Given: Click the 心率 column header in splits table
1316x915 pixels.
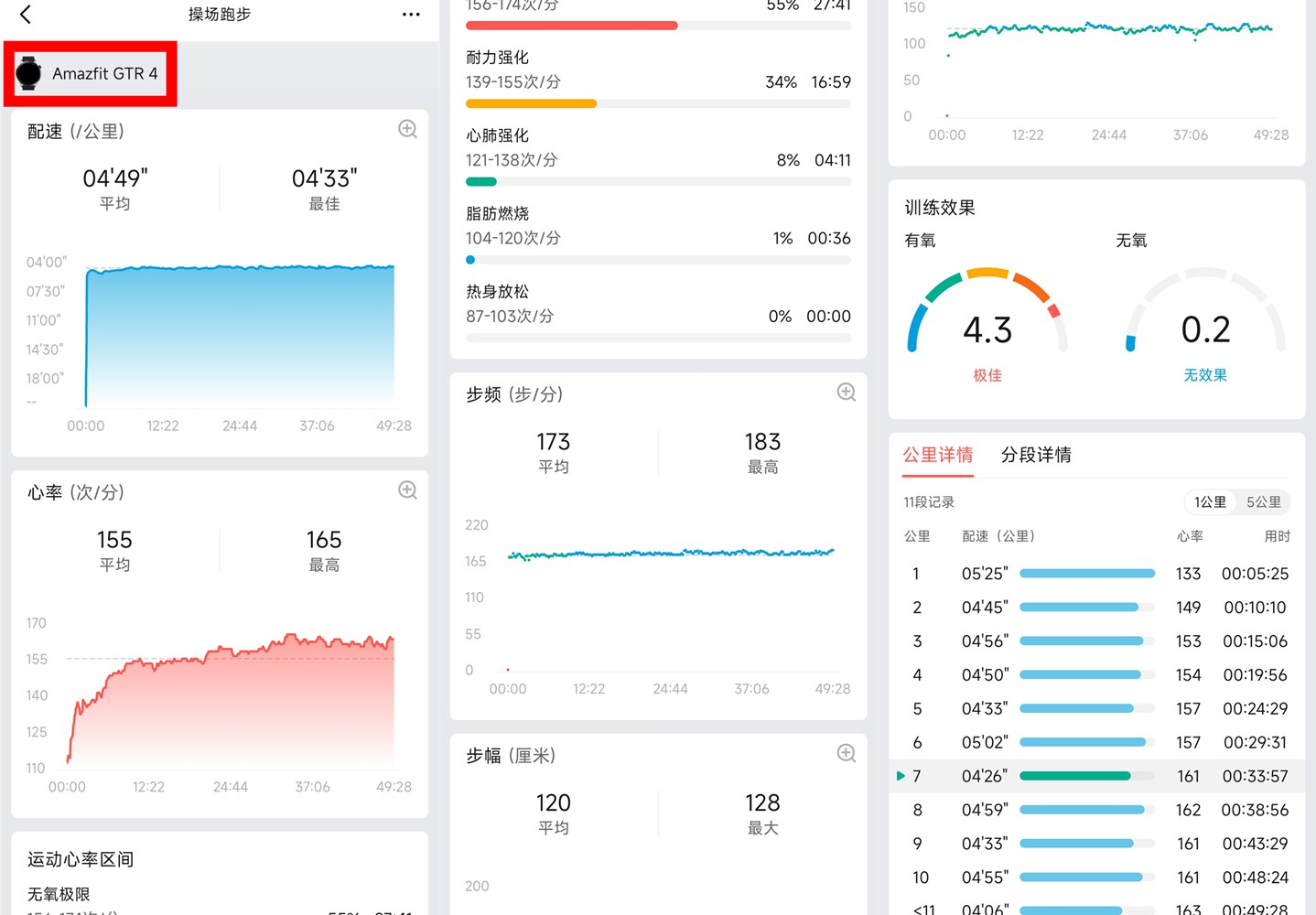Looking at the screenshot, I should click(x=1190, y=536).
